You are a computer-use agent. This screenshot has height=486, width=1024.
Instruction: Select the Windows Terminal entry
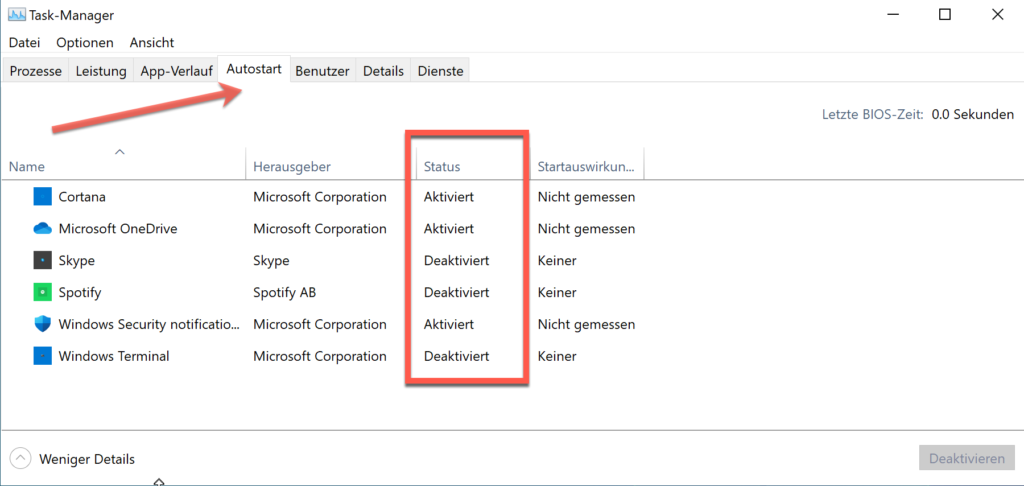coord(114,356)
